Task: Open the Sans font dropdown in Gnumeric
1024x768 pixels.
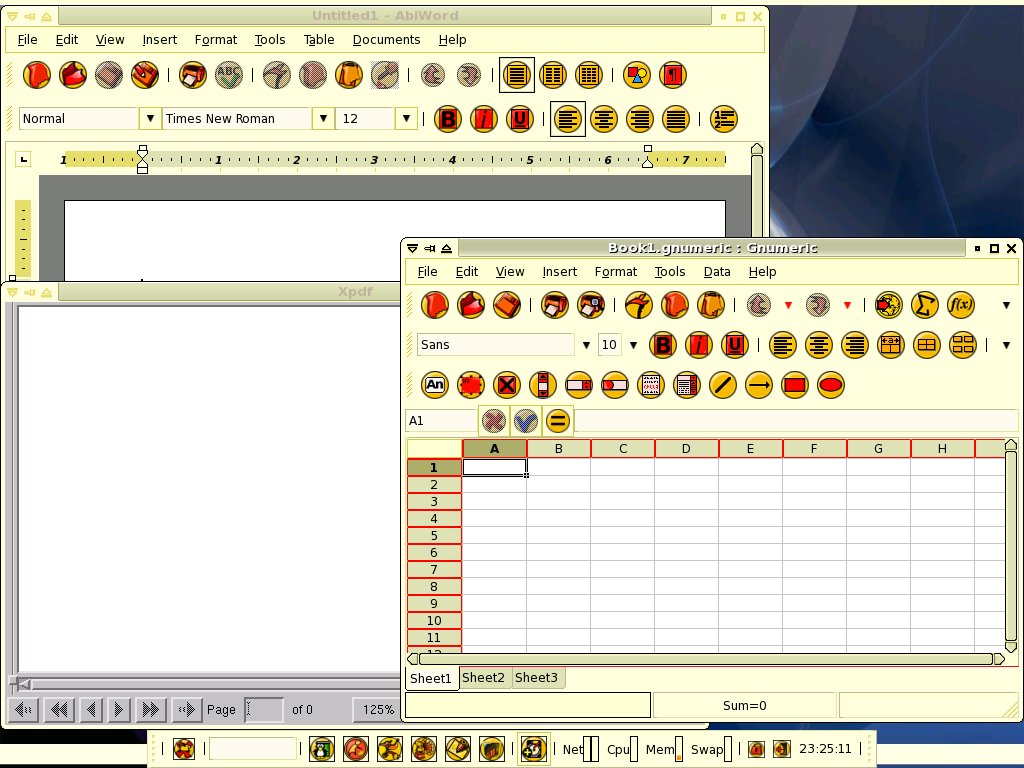Action: point(586,345)
